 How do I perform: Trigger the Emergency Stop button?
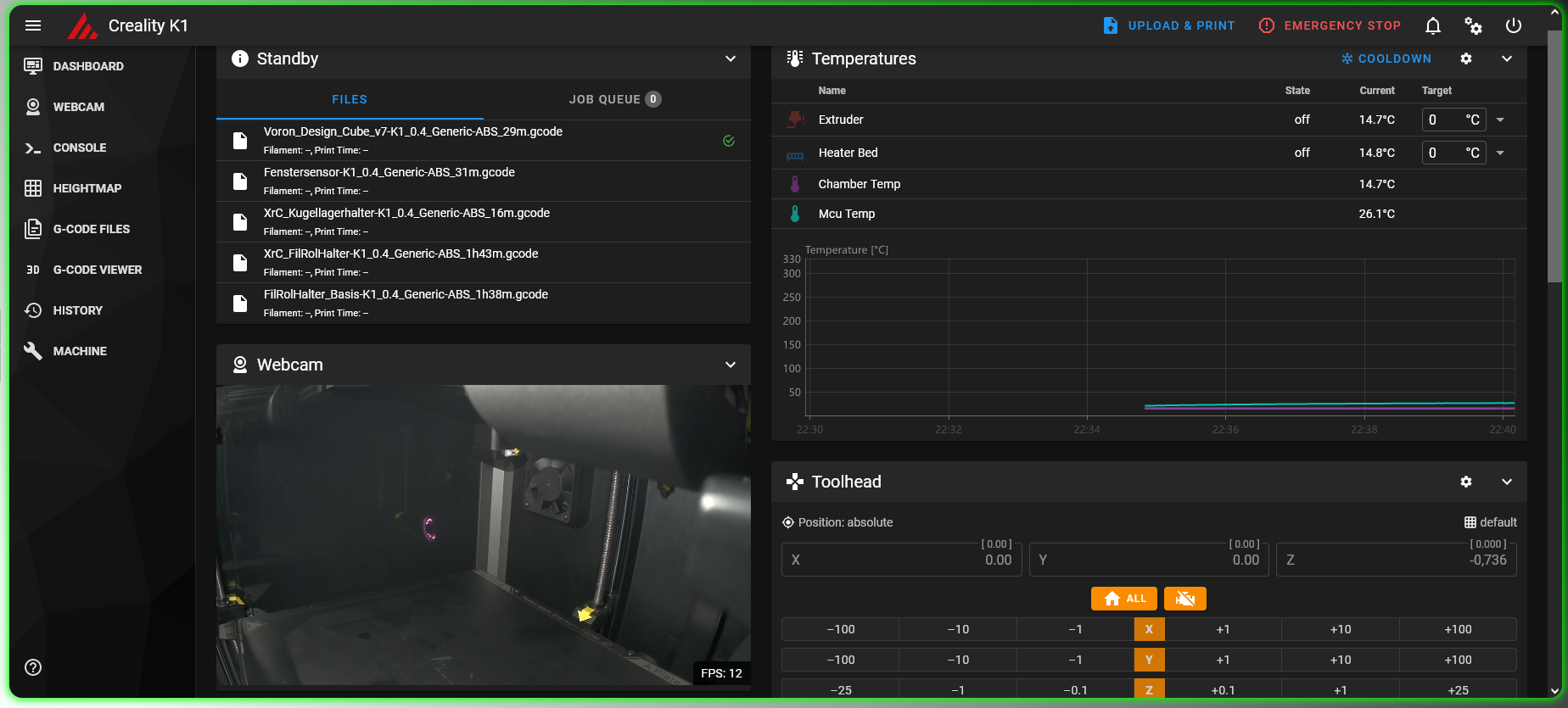1330,25
